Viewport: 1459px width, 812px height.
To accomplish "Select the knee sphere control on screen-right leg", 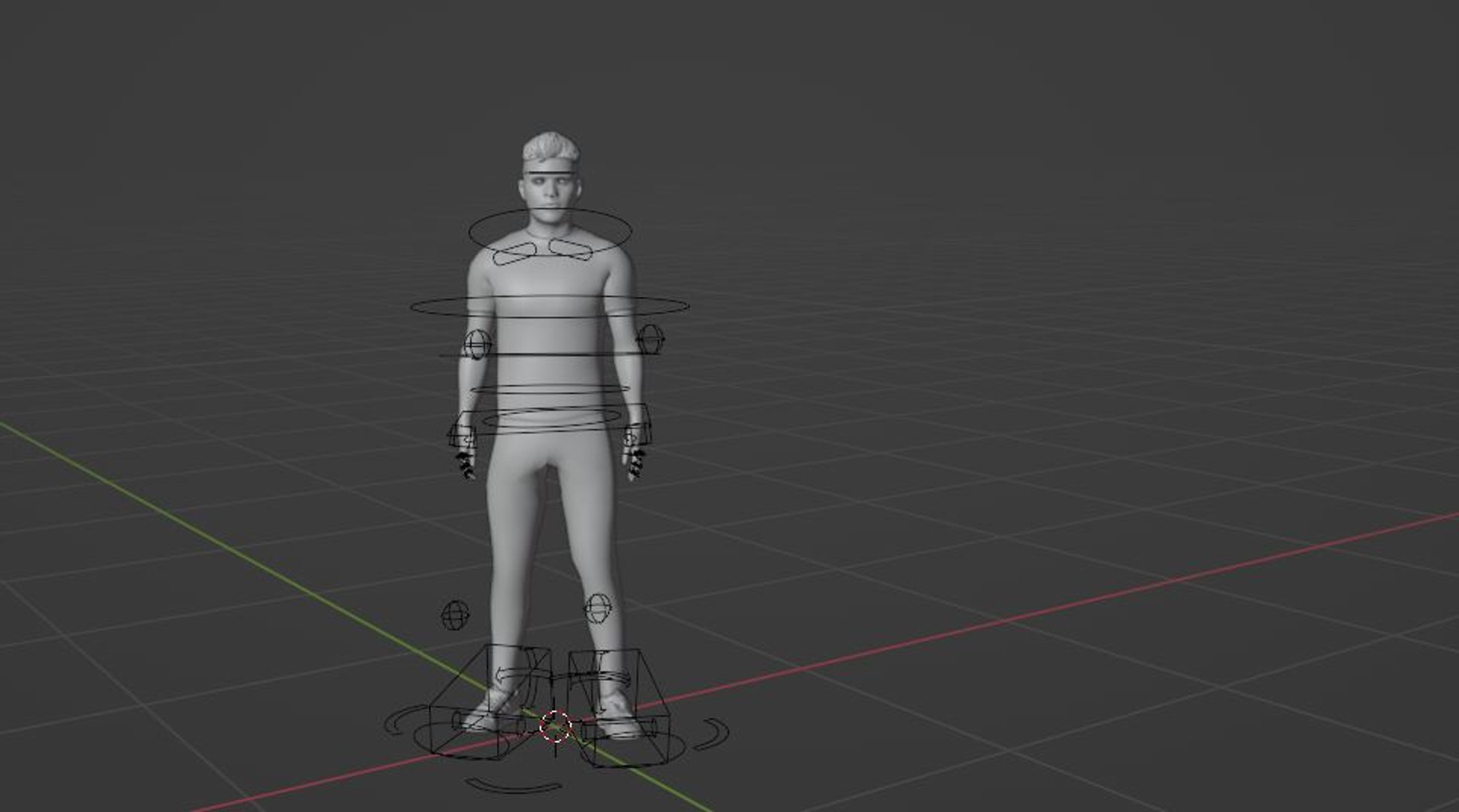I will (598, 608).
